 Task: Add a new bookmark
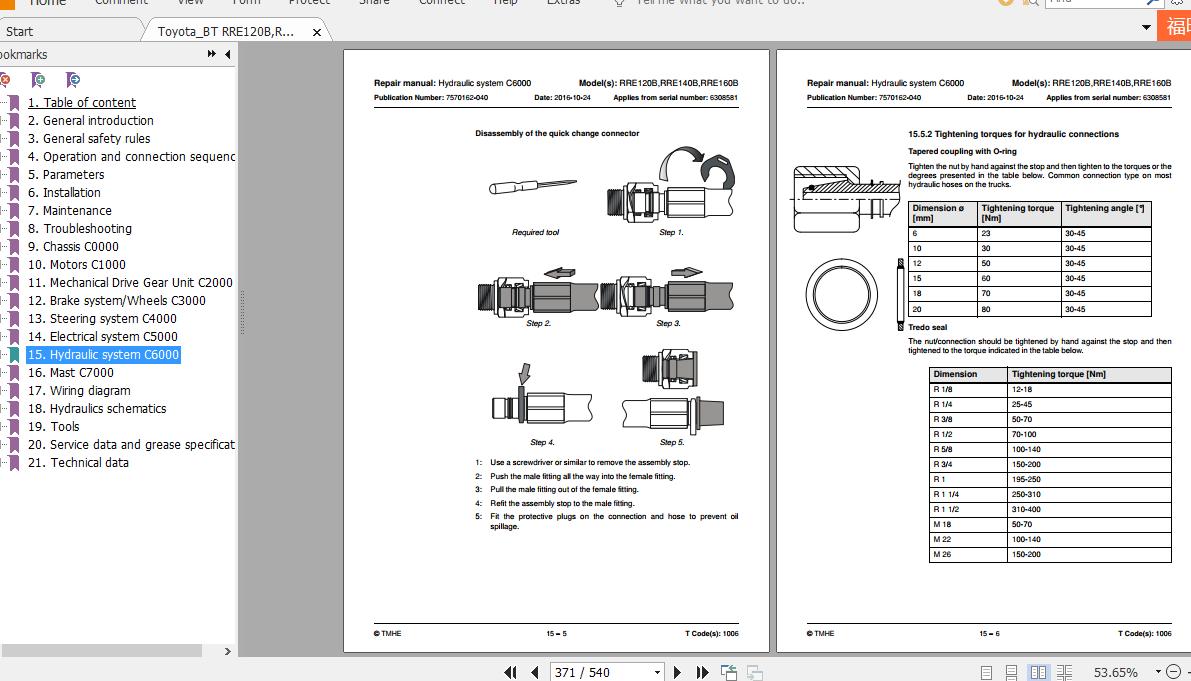37,79
